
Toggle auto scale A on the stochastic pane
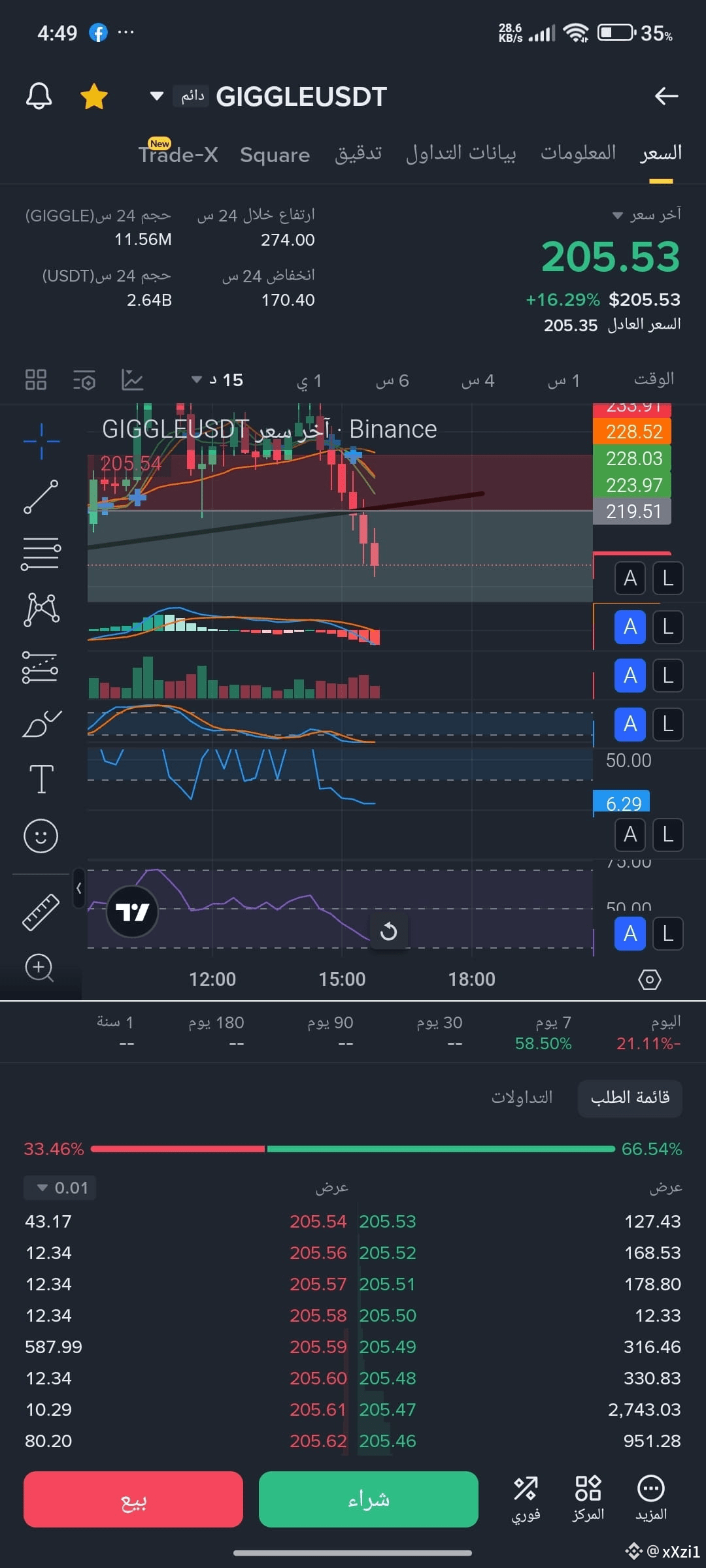(630, 724)
